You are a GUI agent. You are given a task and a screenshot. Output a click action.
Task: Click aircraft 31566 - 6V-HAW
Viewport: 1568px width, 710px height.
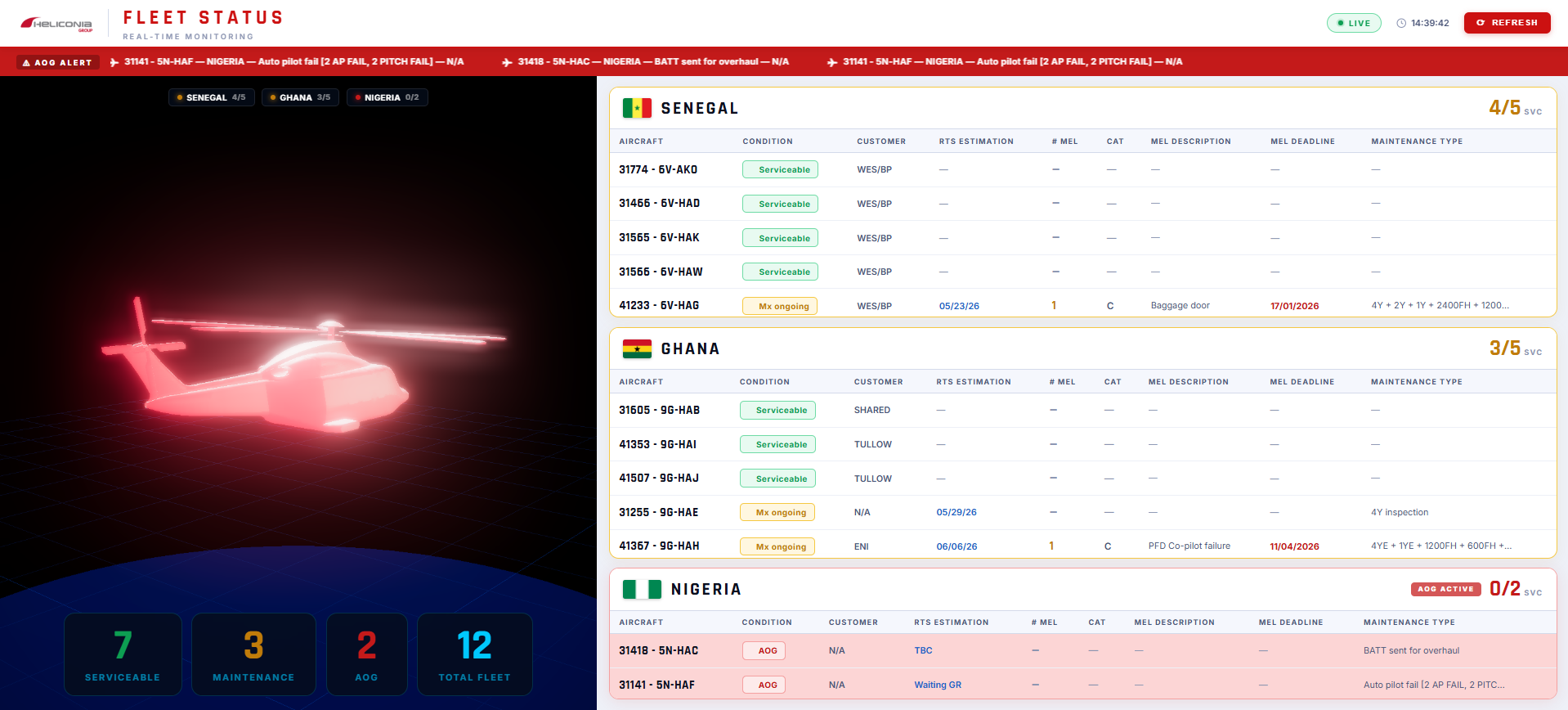coord(661,272)
